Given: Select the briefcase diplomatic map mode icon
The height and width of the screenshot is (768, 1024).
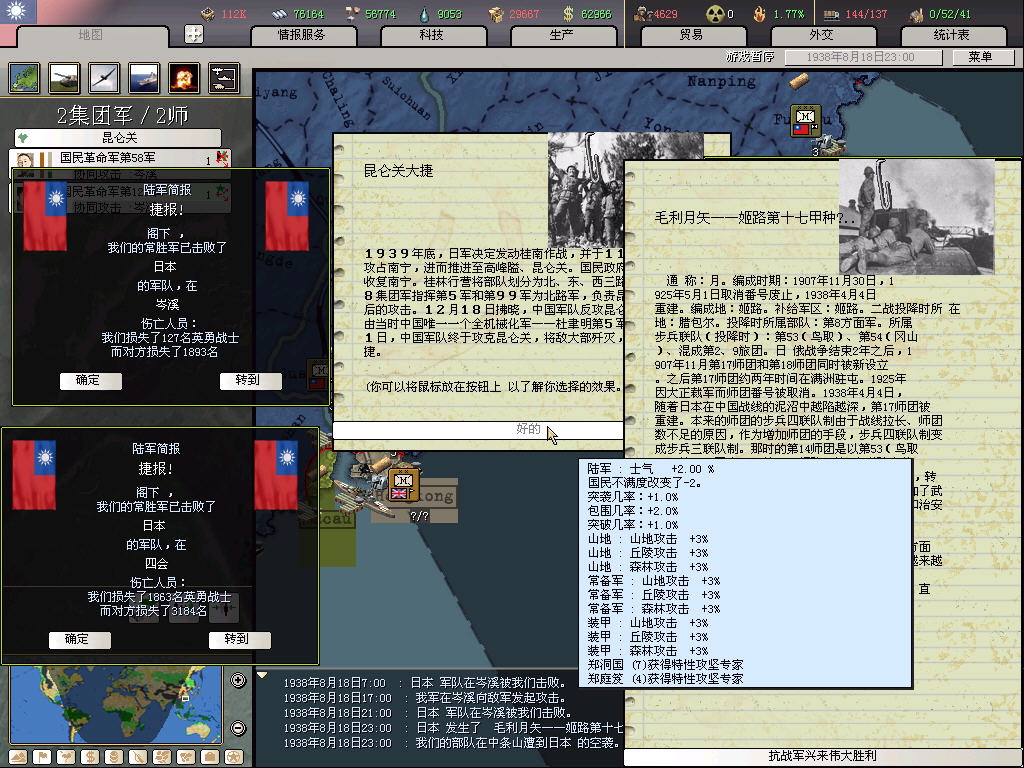Looking at the screenshot, I should pyautogui.click(x=210, y=757).
